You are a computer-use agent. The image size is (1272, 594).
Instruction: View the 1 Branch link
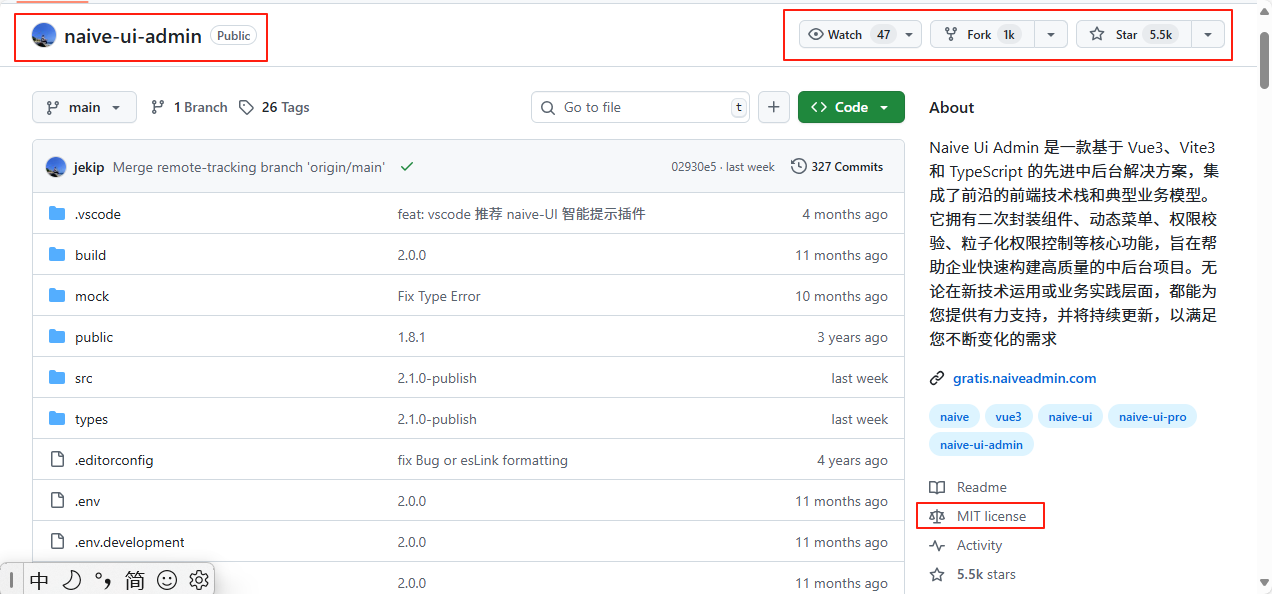point(189,107)
